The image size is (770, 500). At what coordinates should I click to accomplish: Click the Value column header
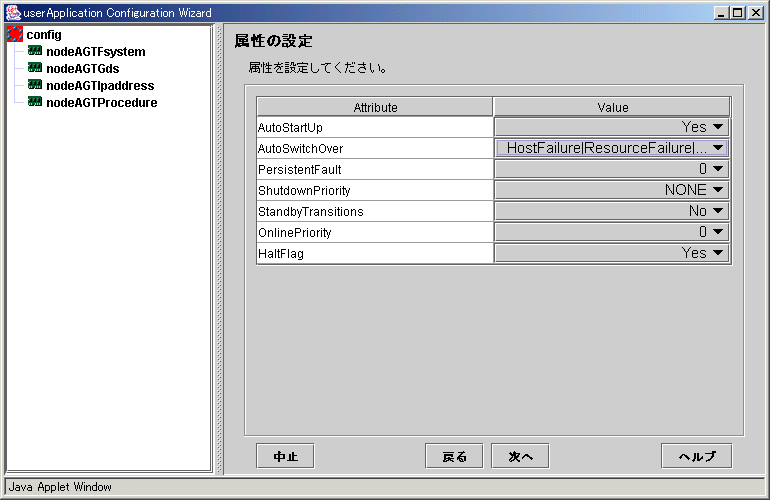(612, 107)
